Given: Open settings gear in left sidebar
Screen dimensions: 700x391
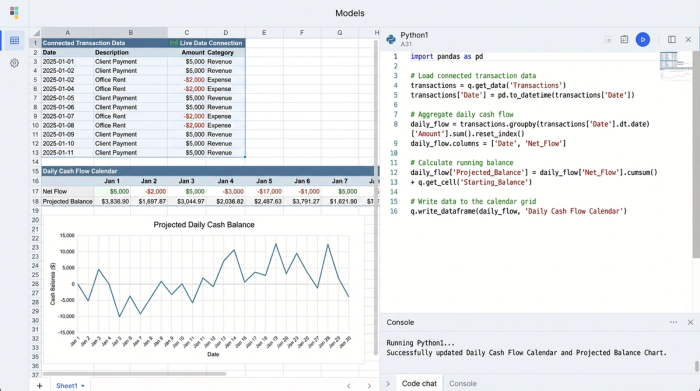Looking at the screenshot, I should pyautogui.click(x=14, y=63).
